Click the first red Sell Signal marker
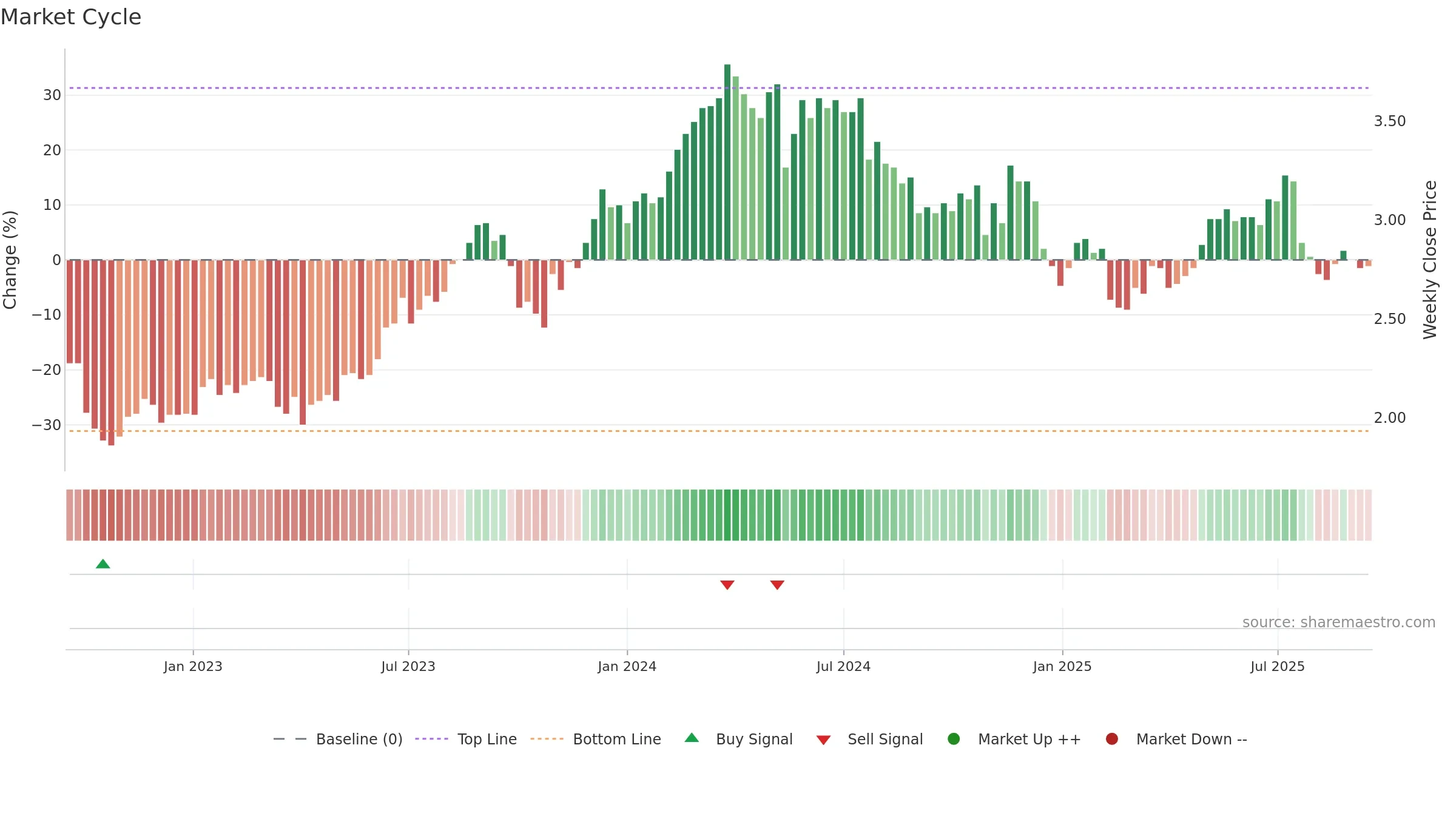The image size is (1456, 819). (727, 585)
